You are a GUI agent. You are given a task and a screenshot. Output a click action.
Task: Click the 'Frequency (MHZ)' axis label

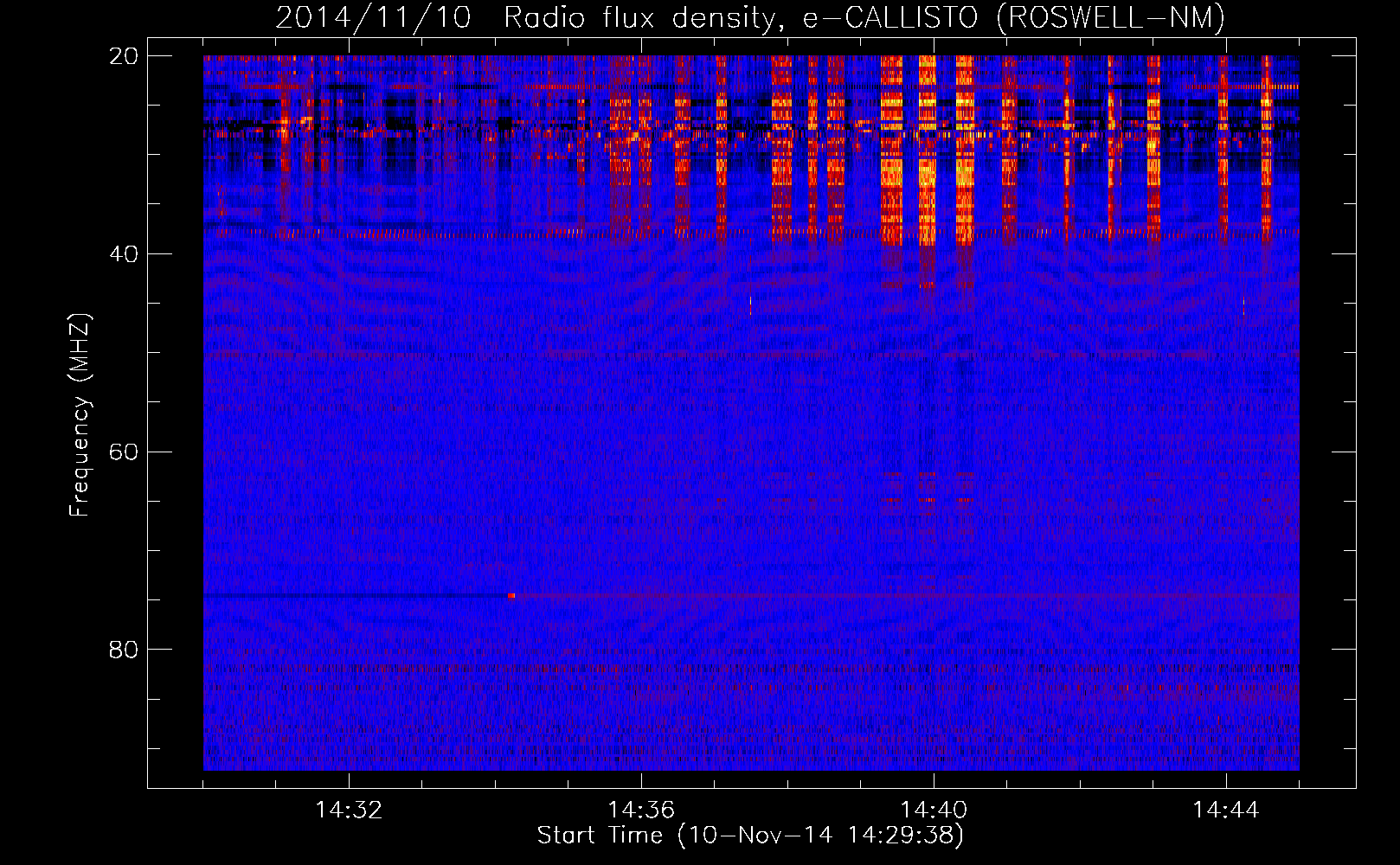point(80,416)
